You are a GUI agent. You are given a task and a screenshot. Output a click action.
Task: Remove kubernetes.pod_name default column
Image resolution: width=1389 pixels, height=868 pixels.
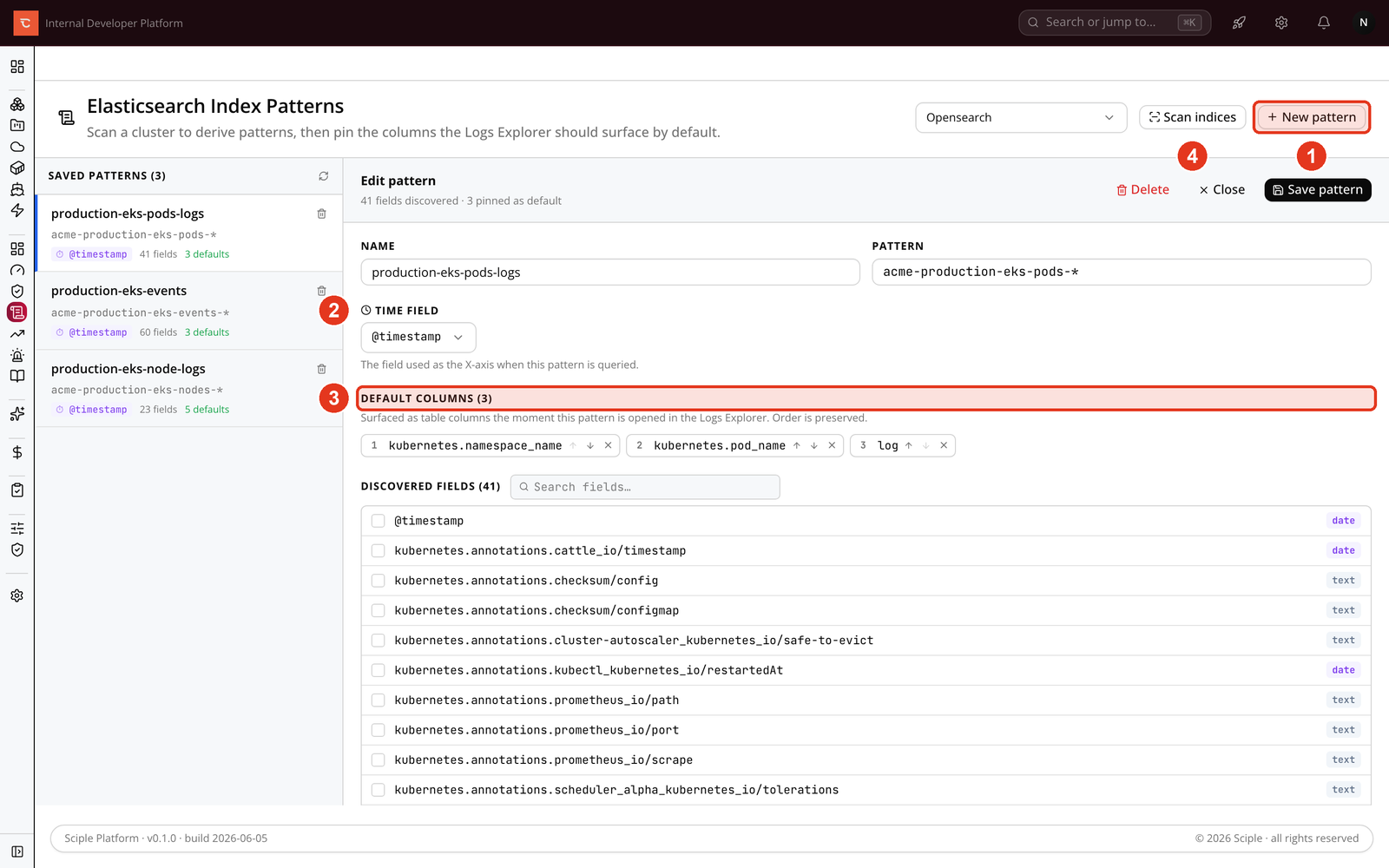pos(832,445)
